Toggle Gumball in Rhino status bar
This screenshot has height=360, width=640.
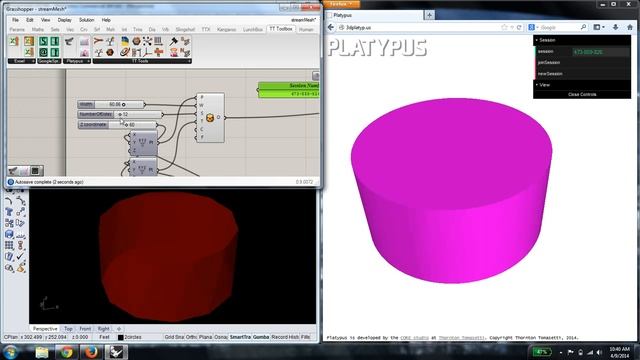point(261,337)
